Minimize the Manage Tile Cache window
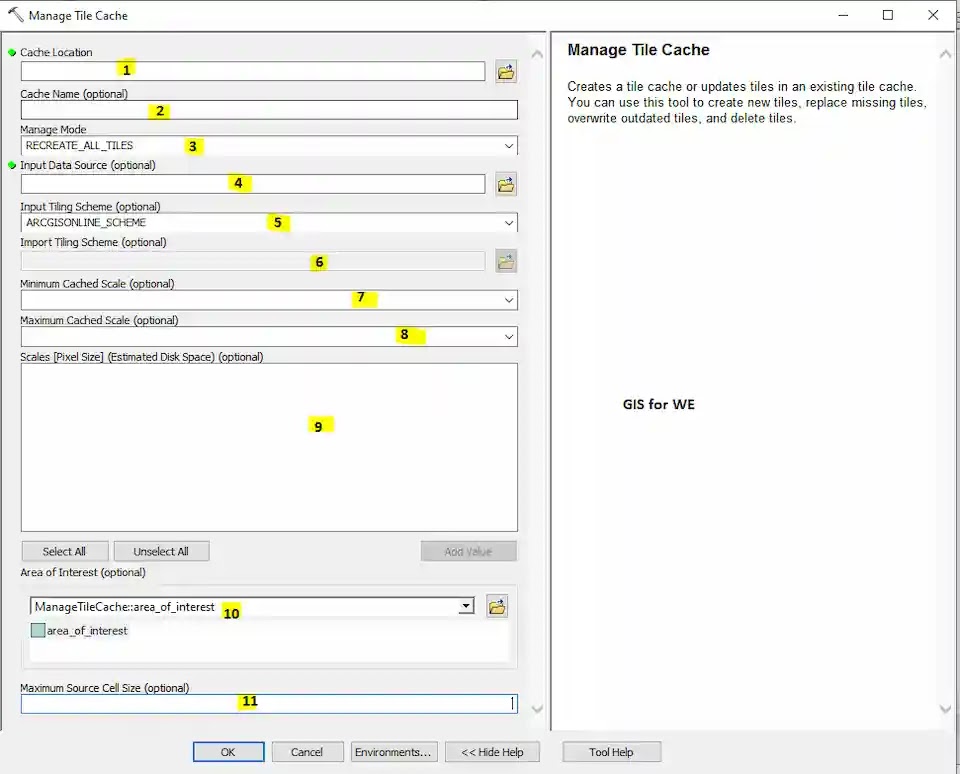This screenshot has height=774, width=960. click(844, 15)
